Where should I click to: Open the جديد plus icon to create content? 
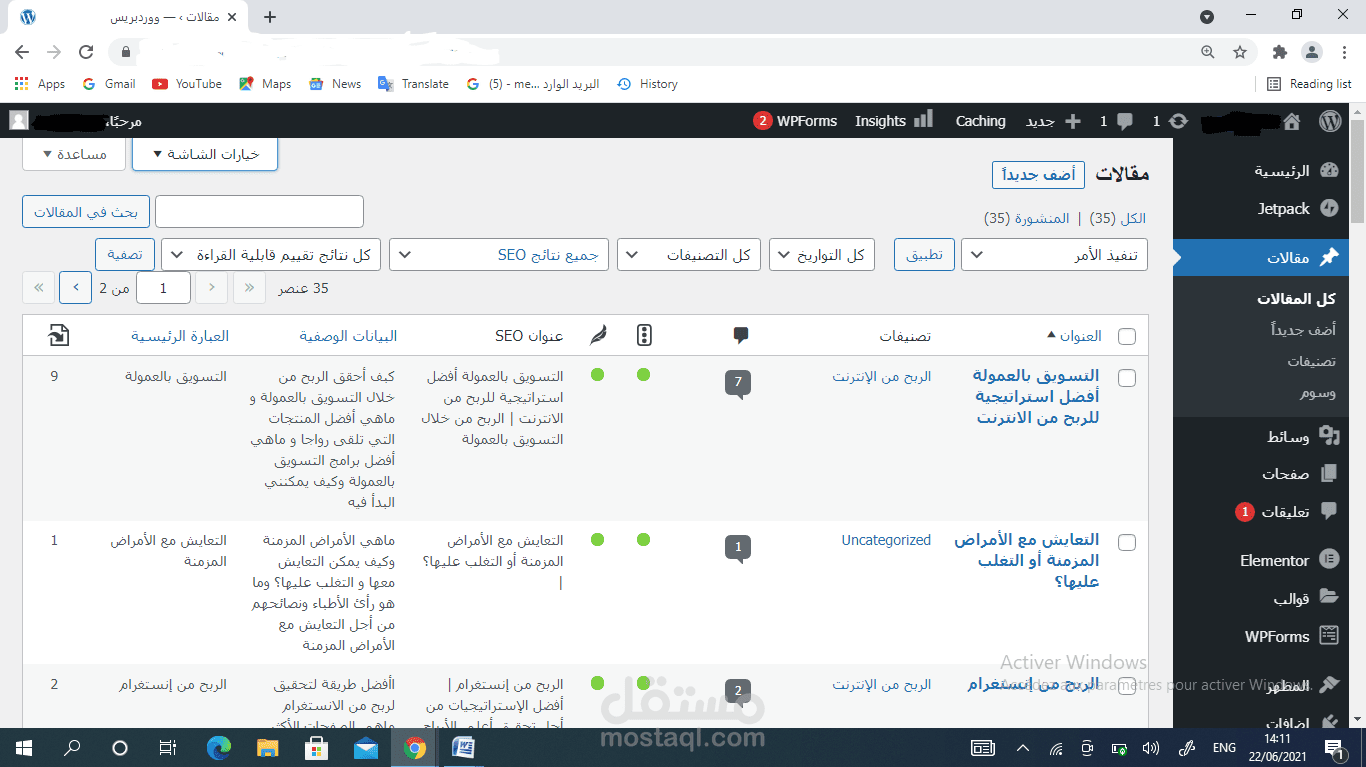1072,121
